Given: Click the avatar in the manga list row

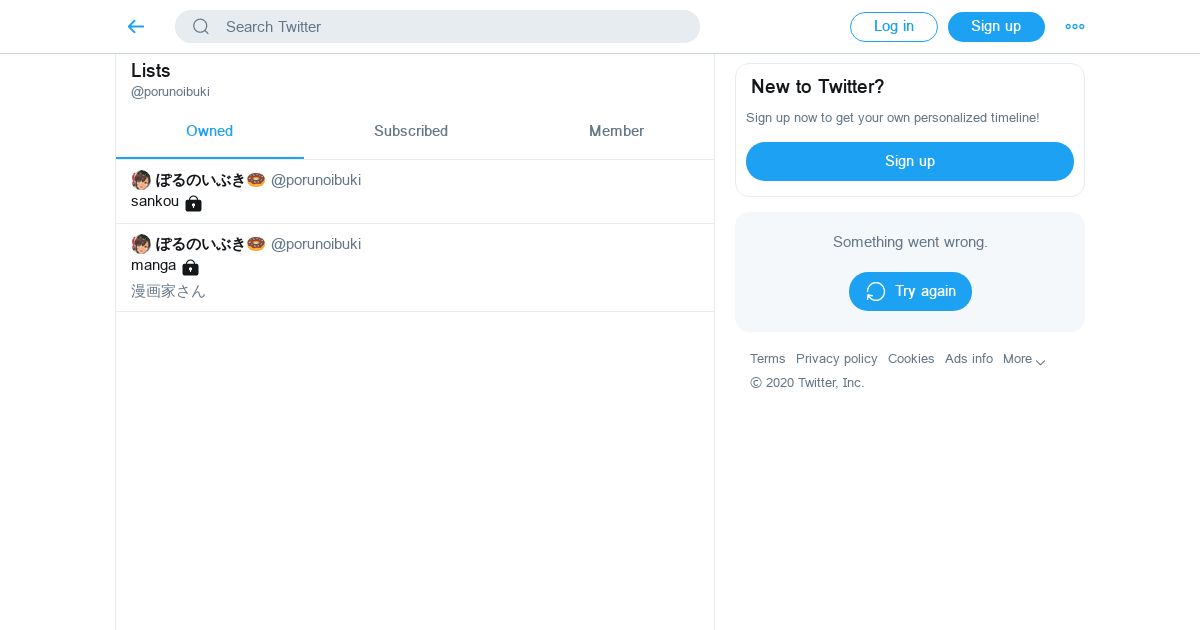Looking at the screenshot, I should pos(141,244).
